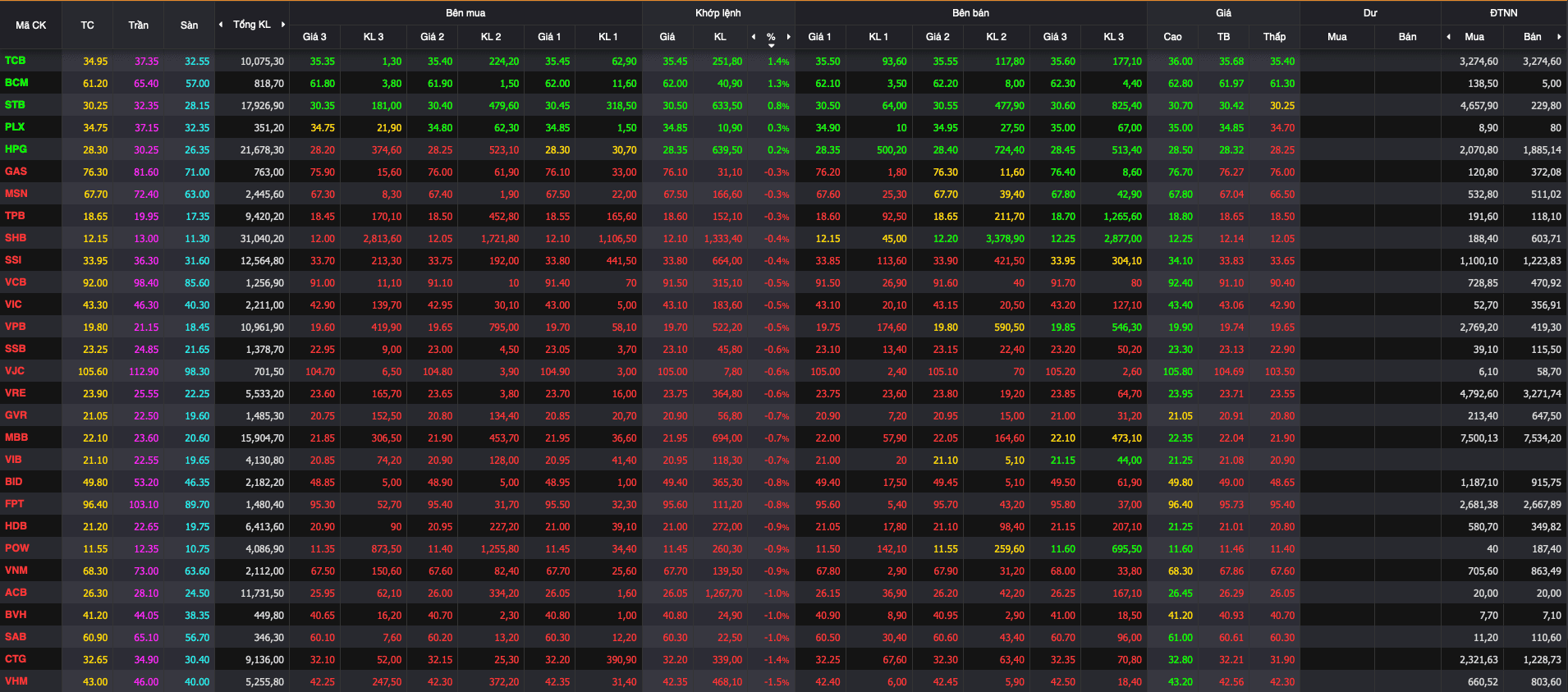The image size is (1568, 692).
Task: Click Giá 1 header under Bên bán
Action: (x=819, y=37)
